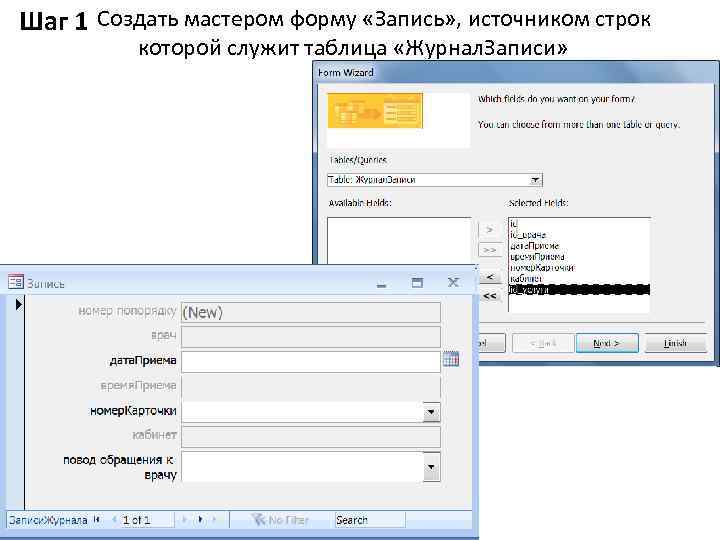Viewport: 720px width, 540px height.
Task: Remove all fields with the << button
Action: [489, 296]
